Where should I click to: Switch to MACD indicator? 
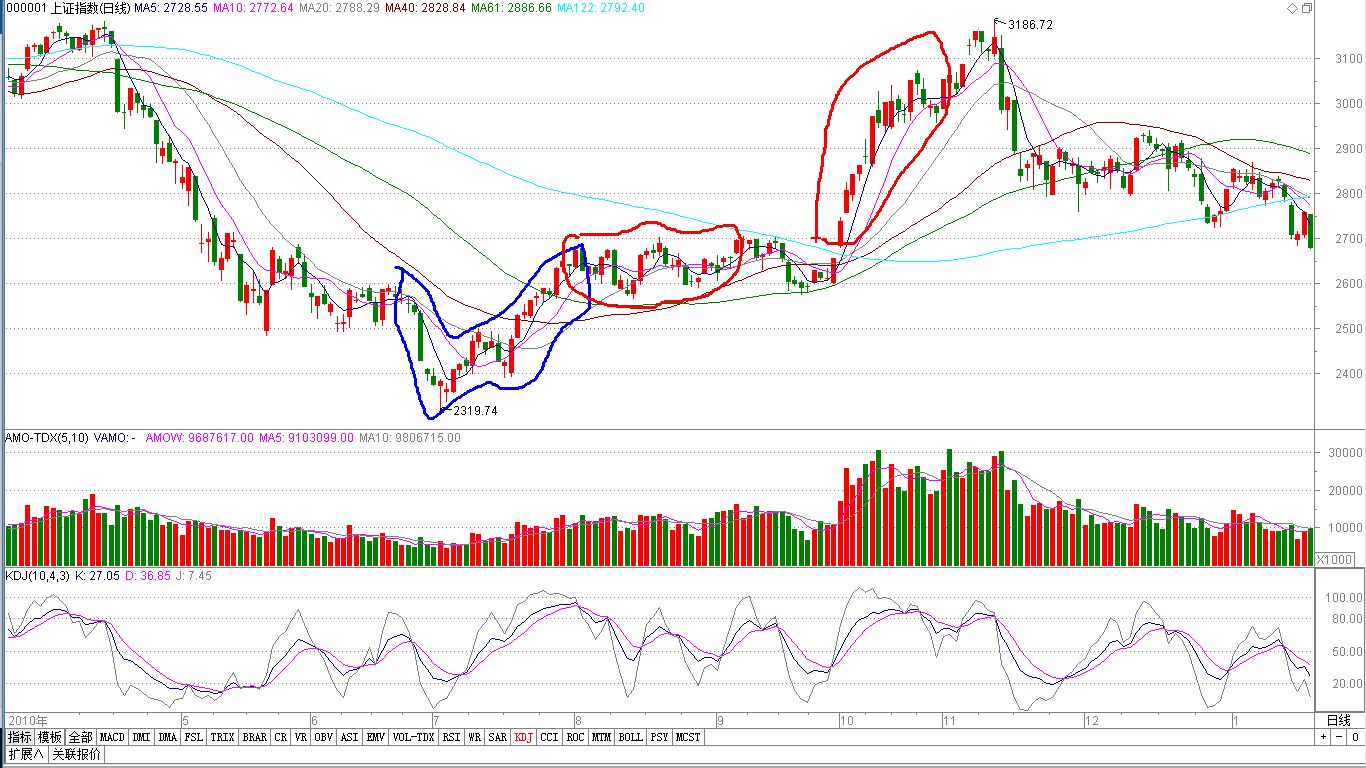112,737
